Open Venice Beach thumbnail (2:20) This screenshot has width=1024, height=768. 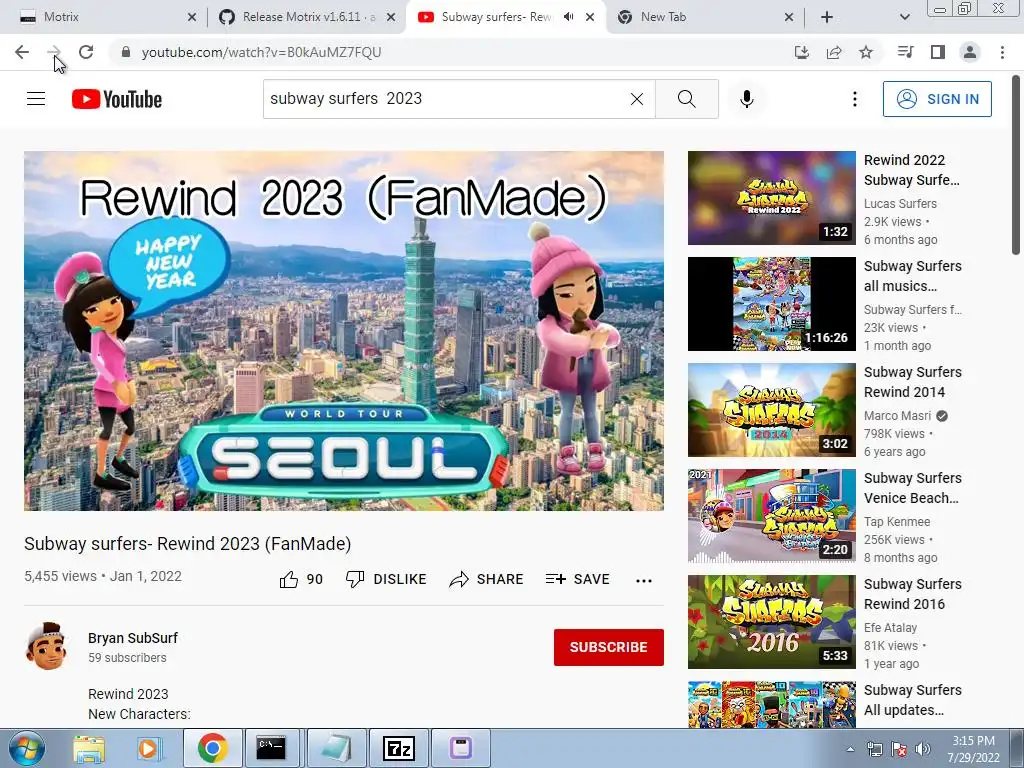pyautogui.click(x=771, y=516)
